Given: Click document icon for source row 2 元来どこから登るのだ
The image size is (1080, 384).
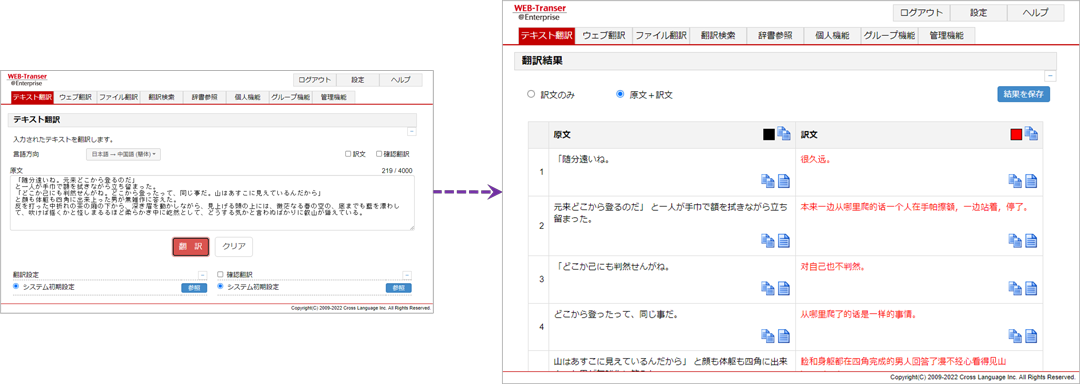Looking at the screenshot, I should (x=784, y=241).
